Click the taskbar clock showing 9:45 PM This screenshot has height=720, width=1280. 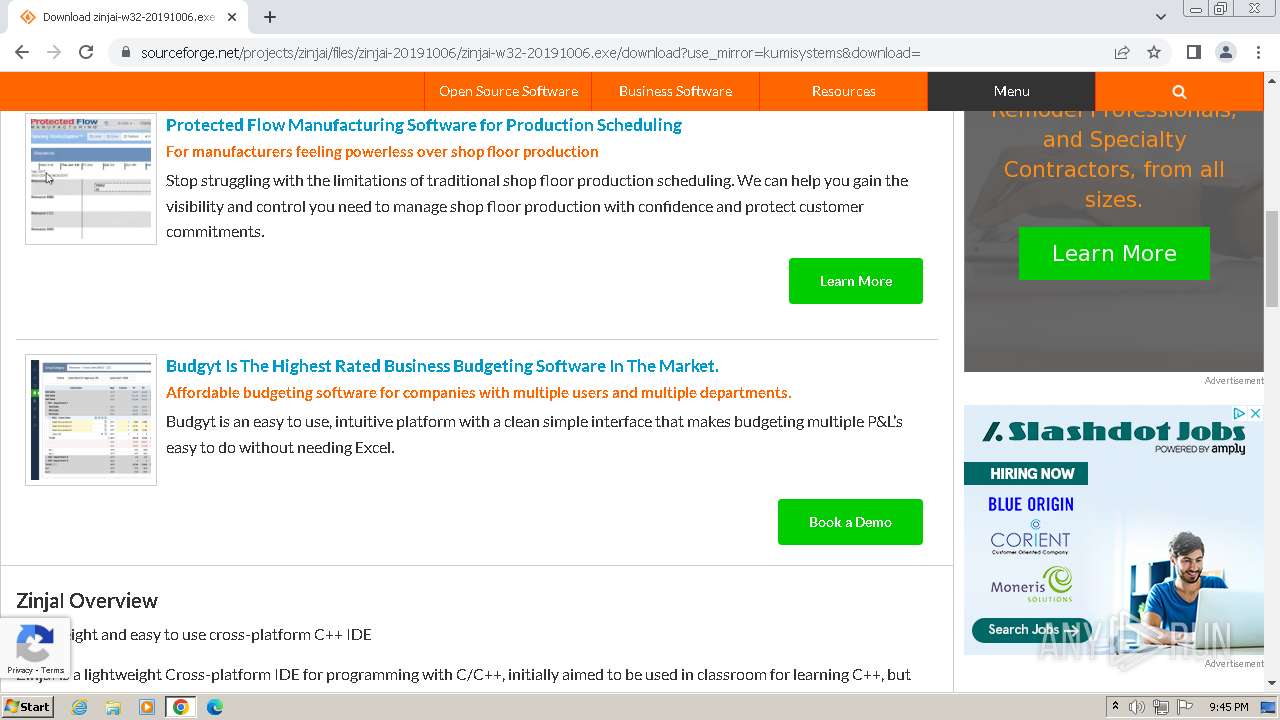pyautogui.click(x=1228, y=707)
